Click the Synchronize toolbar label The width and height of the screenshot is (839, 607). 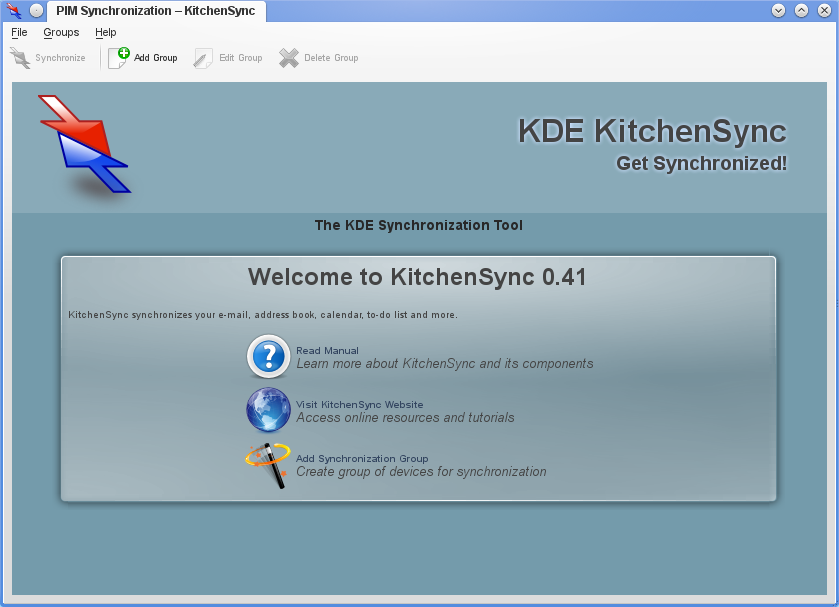pos(60,58)
